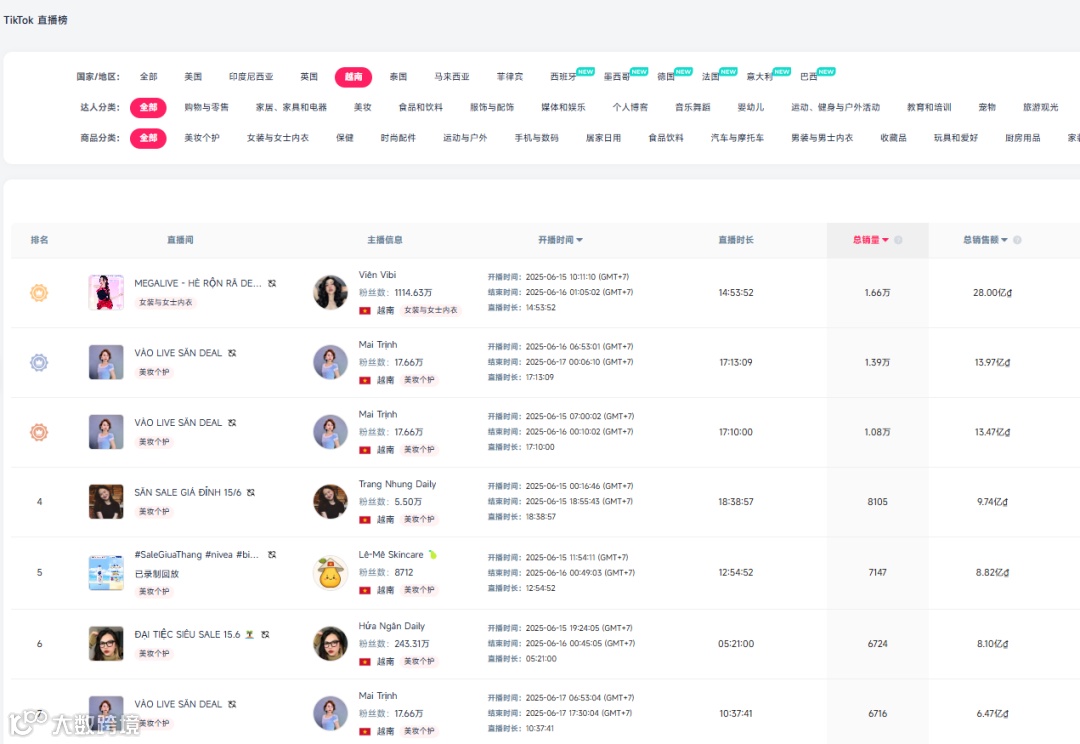Click bronze rank-three medal icon
The width and height of the screenshot is (1080, 744).
[x=39, y=432]
